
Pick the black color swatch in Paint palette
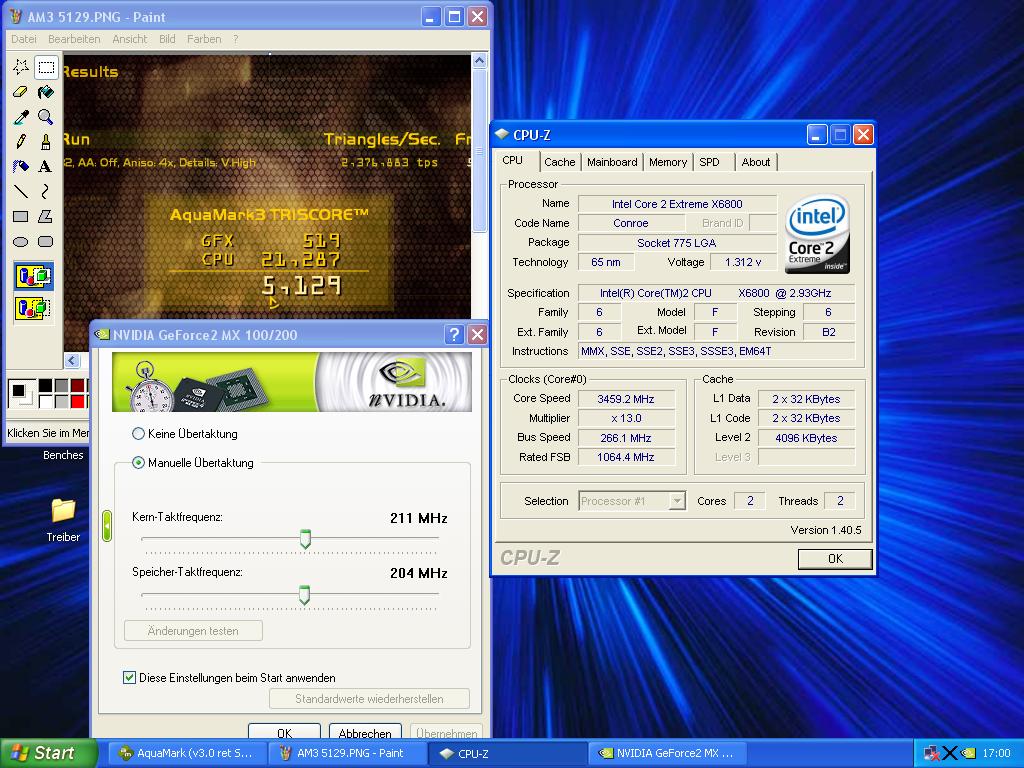point(45,385)
